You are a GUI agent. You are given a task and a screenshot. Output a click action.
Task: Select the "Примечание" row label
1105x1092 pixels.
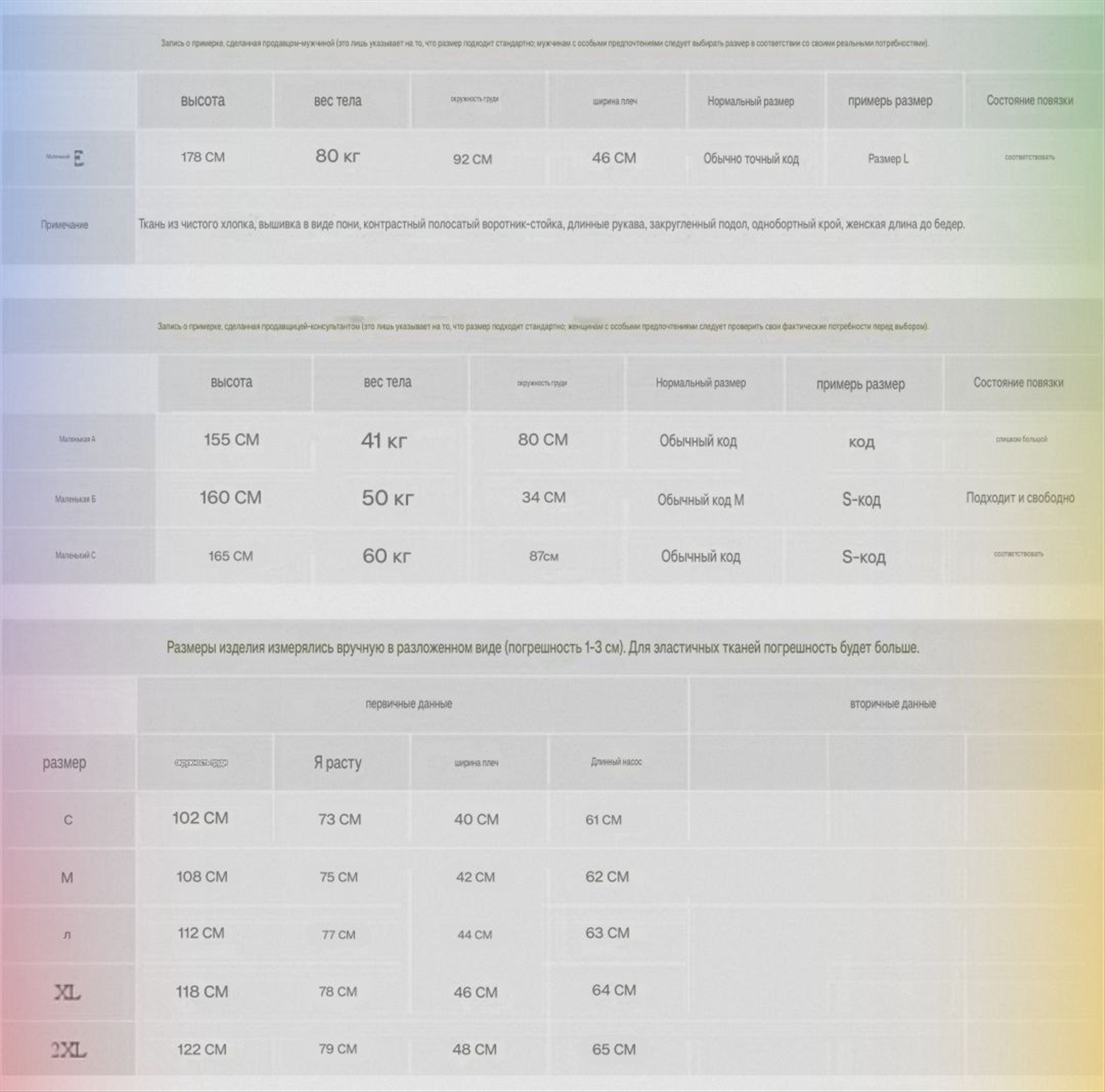(65, 225)
